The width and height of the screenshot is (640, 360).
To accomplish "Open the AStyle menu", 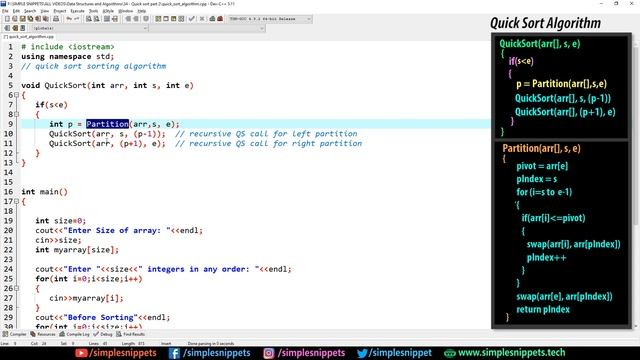I will 108,11.
